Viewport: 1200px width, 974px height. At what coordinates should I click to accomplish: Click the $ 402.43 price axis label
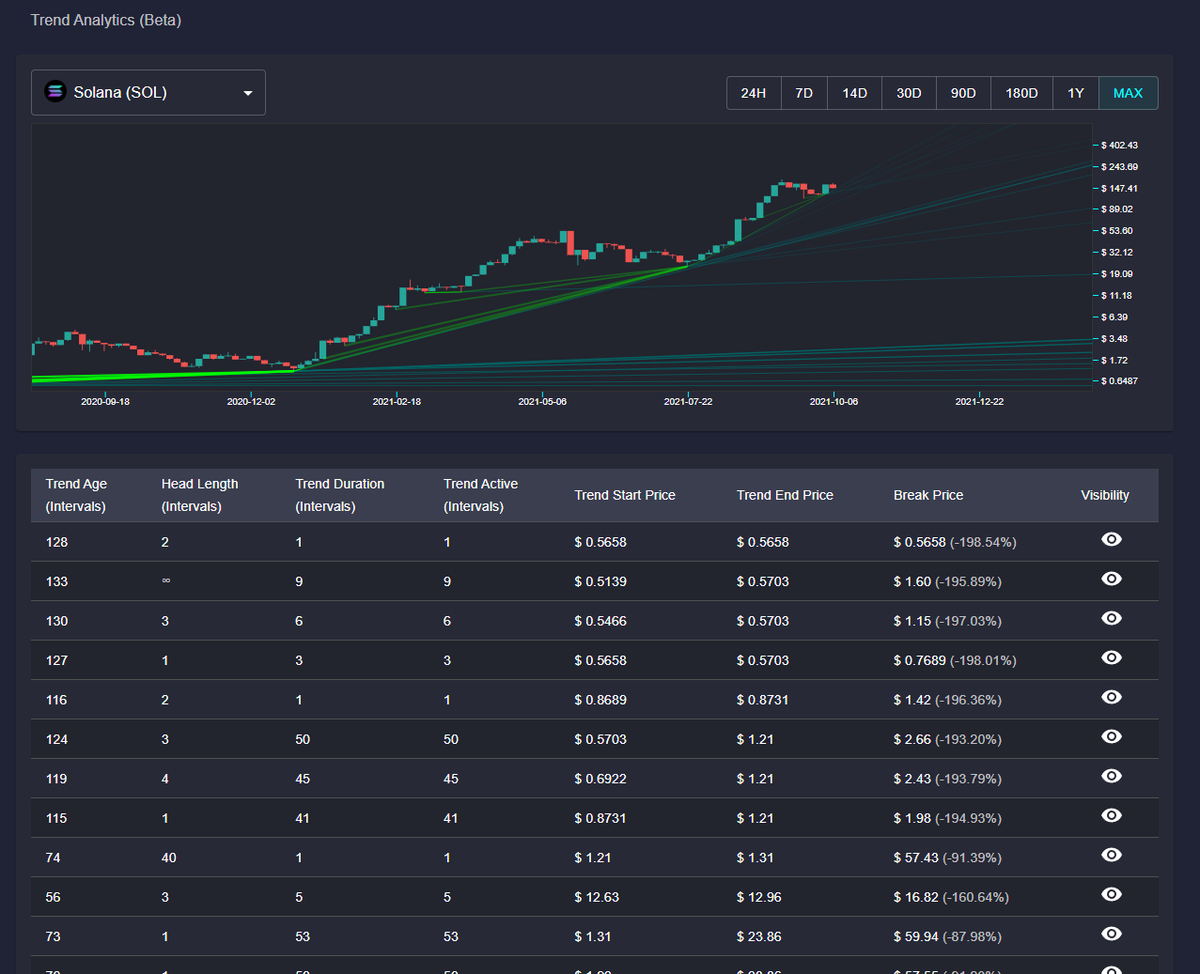(x=1119, y=145)
